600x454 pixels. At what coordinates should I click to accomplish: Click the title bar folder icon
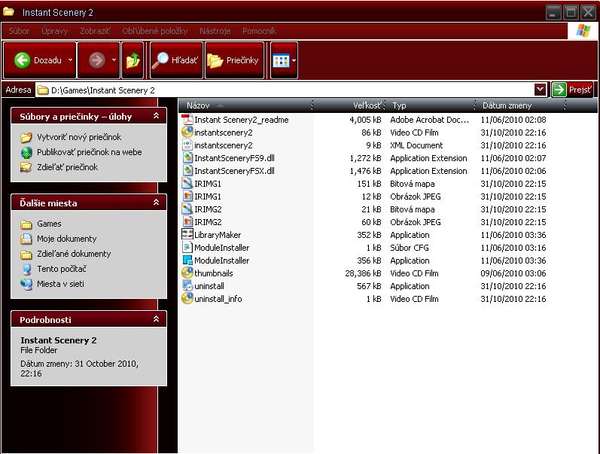pos(8,12)
